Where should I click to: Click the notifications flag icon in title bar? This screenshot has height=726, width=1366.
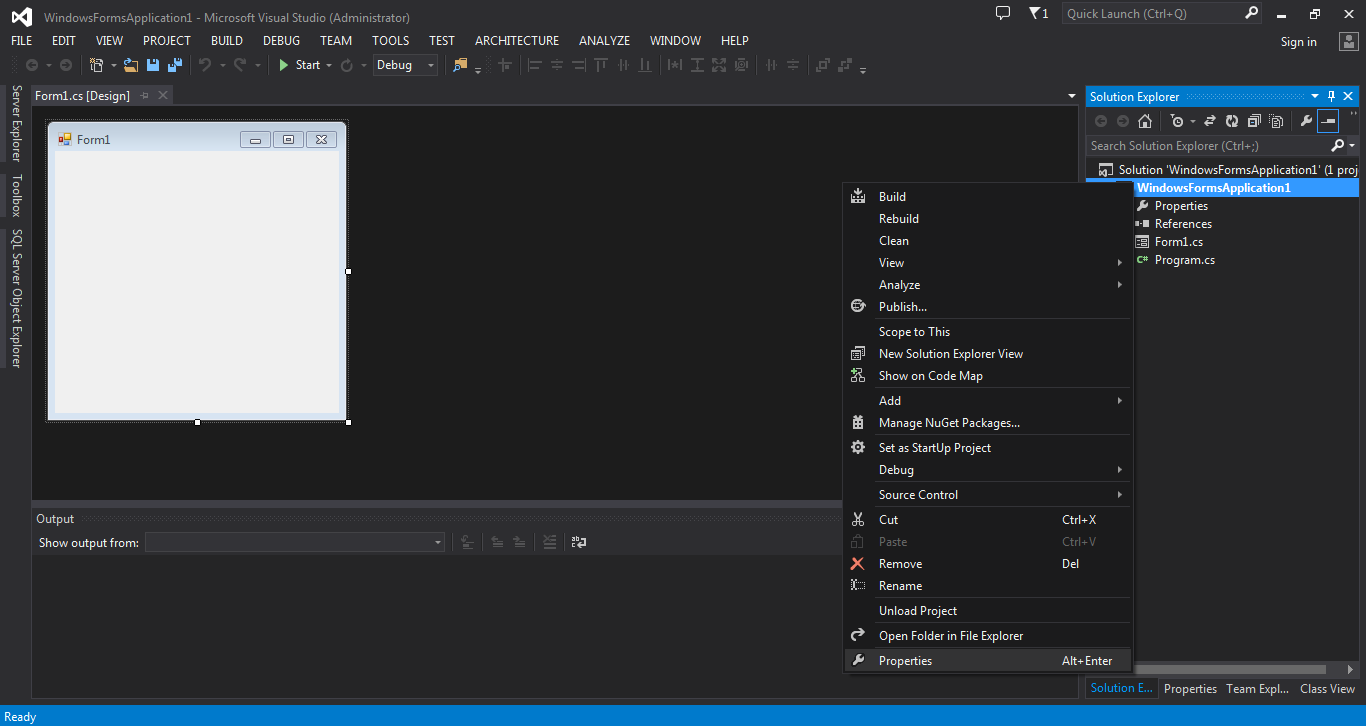pos(1038,14)
